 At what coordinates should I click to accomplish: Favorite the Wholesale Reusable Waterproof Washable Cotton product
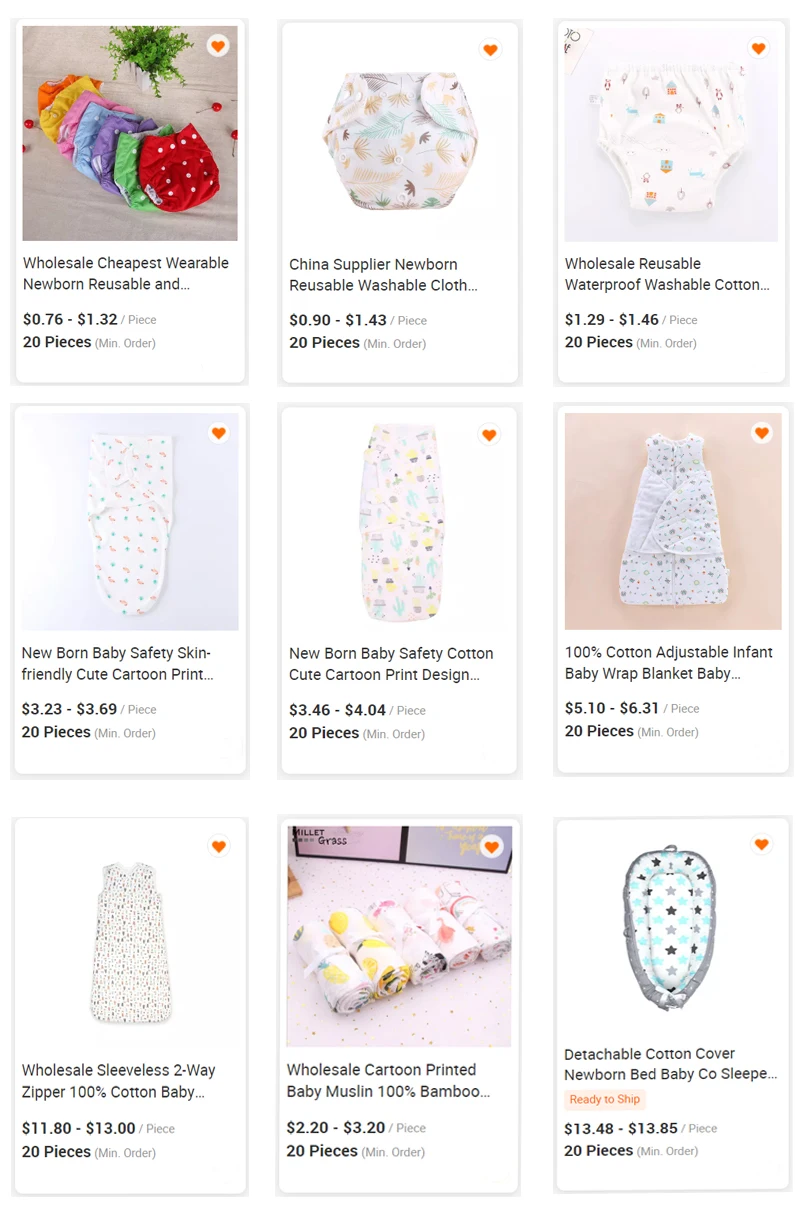pyautogui.click(x=758, y=46)
